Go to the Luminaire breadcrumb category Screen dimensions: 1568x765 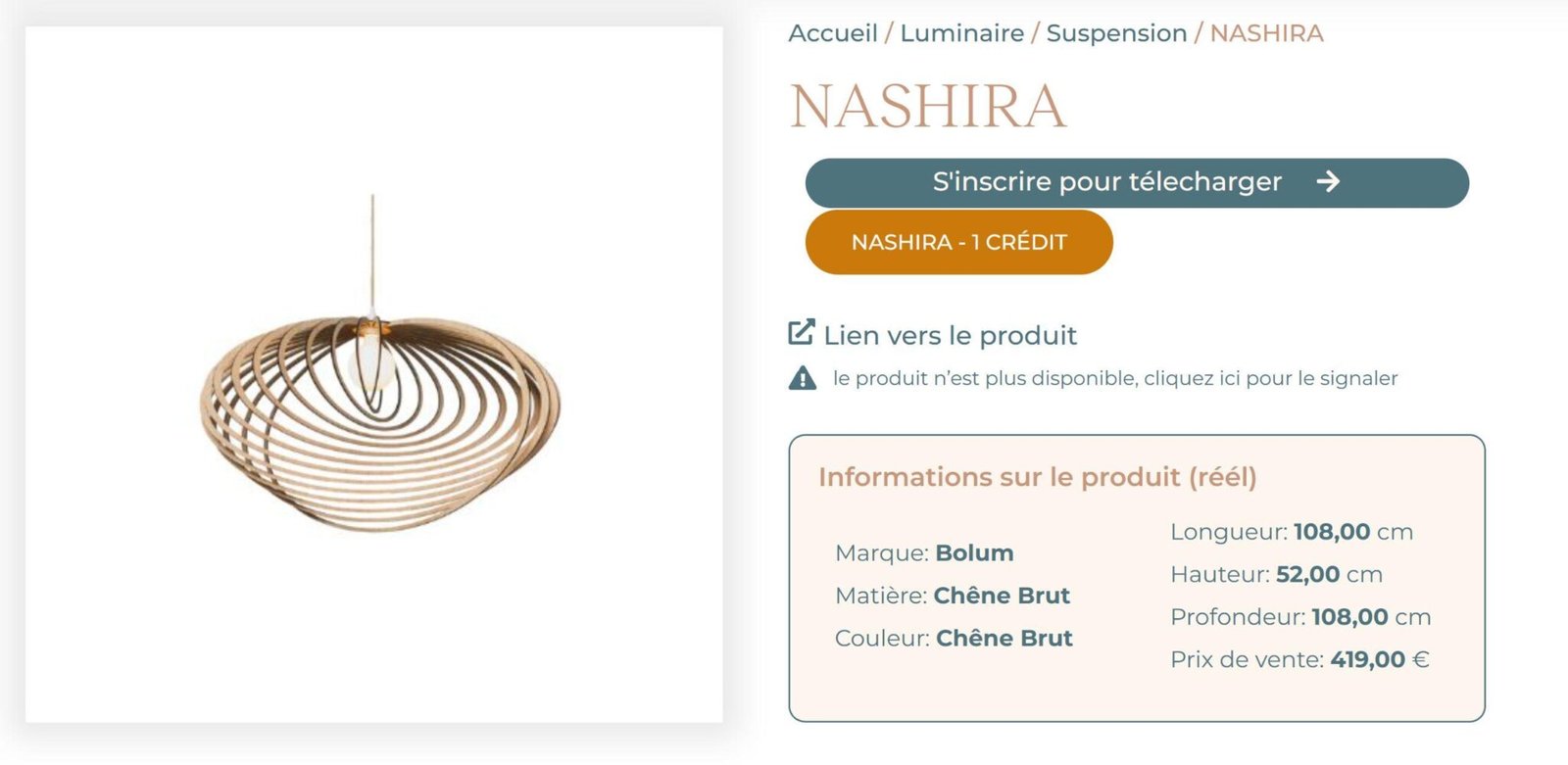click(x=962, y=33)
